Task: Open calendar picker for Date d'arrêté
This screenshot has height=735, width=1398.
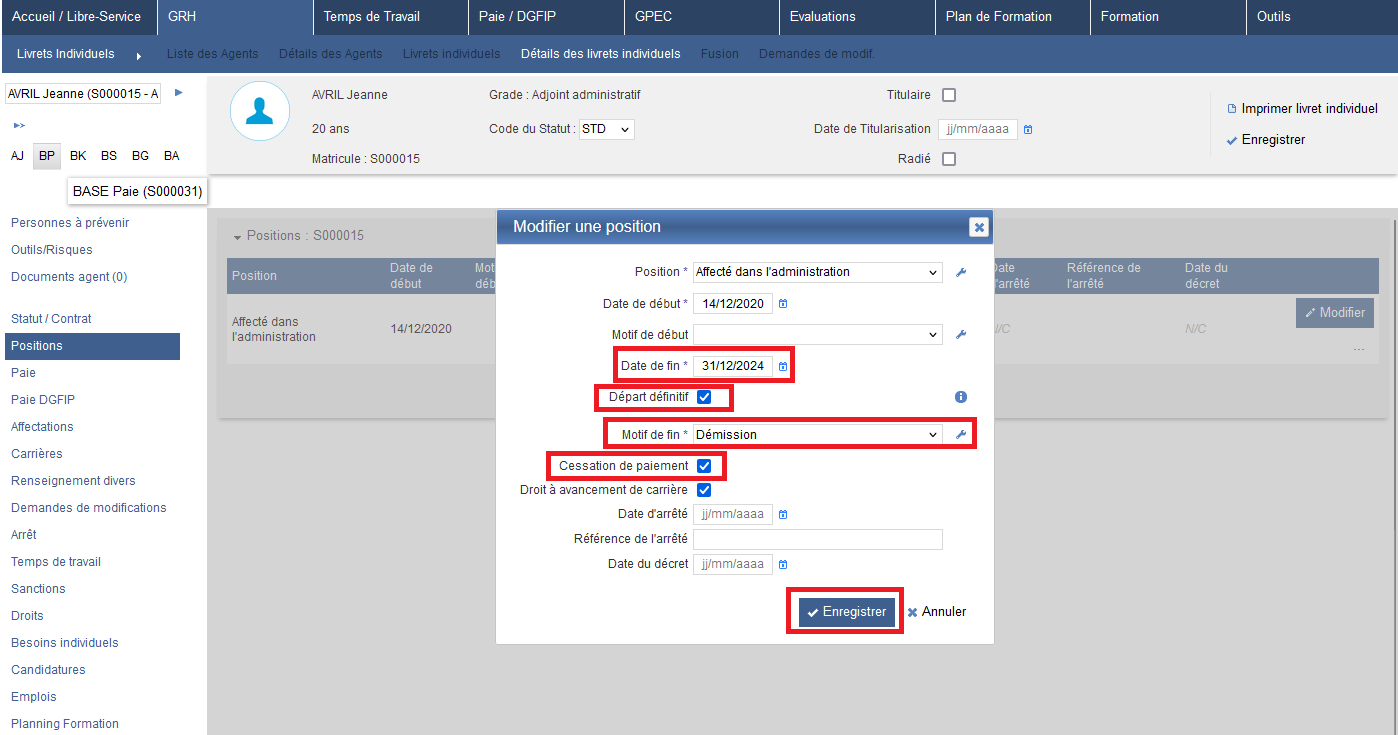Action: (x=783, y=515)
